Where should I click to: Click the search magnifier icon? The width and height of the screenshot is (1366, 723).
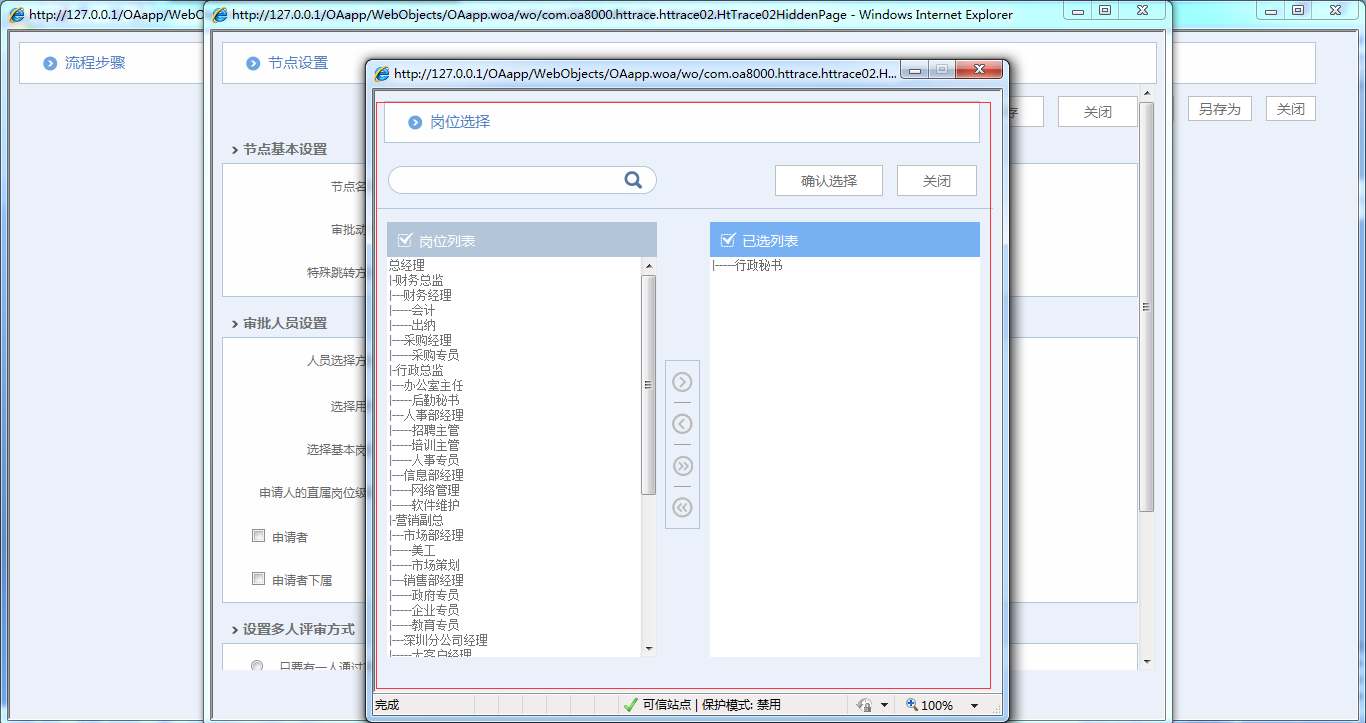click(x=633, y=179)
